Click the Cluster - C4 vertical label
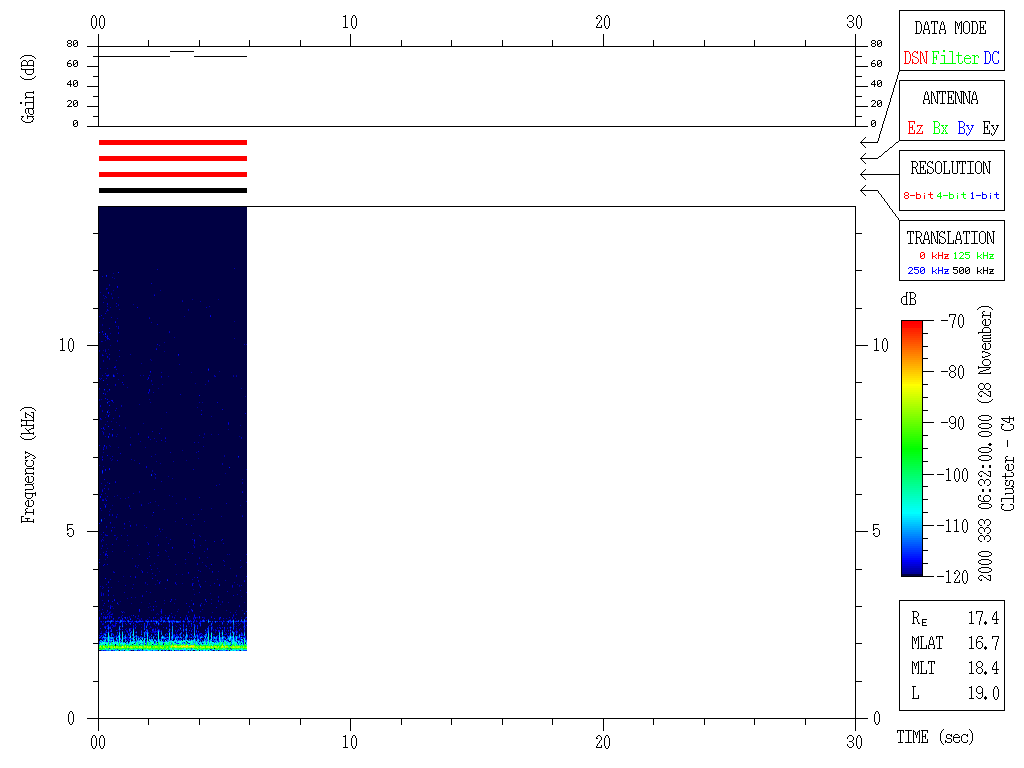This screenshot has width=1024, height=768. click(1008, 464)
